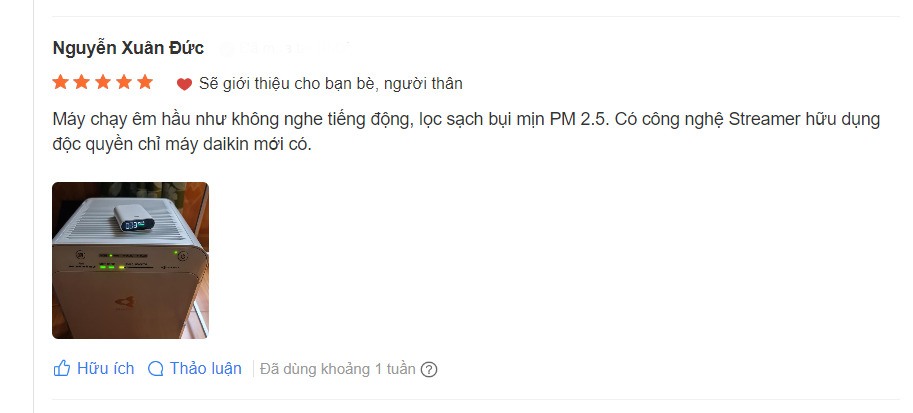The image size is (913, 413).
Task: Open the Daikin air purifier review photo
Action: [130, 260]
